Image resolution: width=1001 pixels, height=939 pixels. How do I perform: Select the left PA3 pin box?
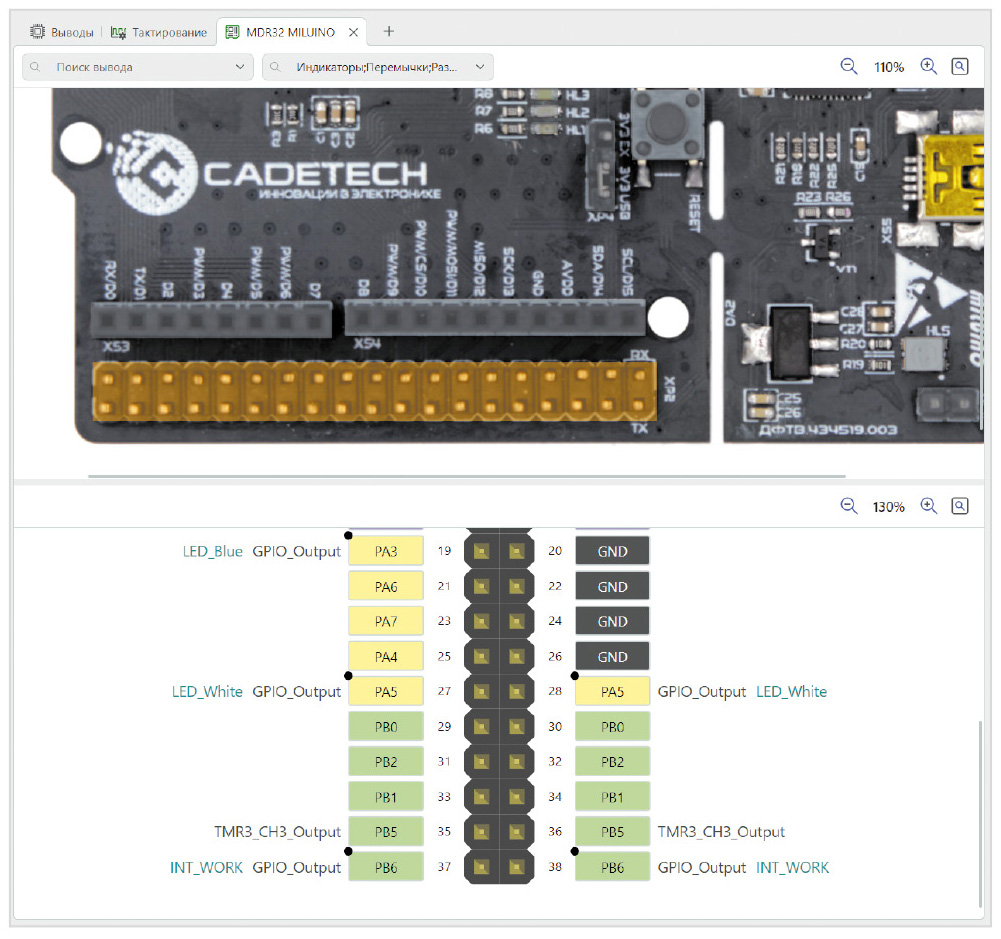[386, 551]
